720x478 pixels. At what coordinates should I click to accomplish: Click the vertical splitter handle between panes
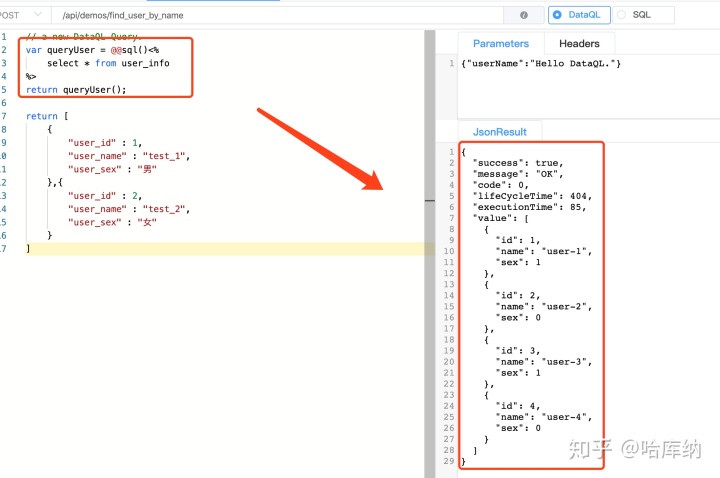pos(430,201)
